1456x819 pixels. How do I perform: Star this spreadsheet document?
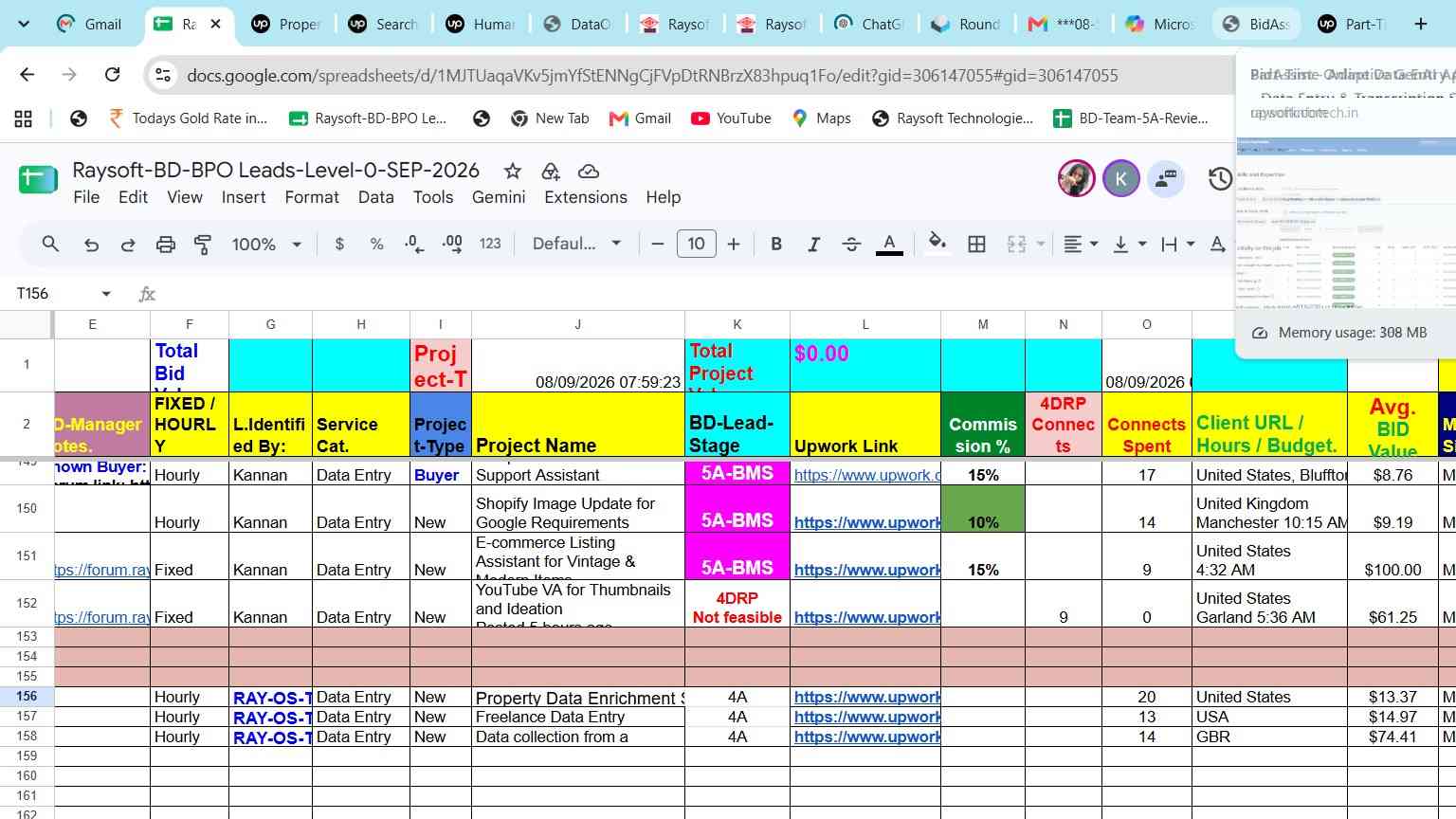click(x=513, y=172)
